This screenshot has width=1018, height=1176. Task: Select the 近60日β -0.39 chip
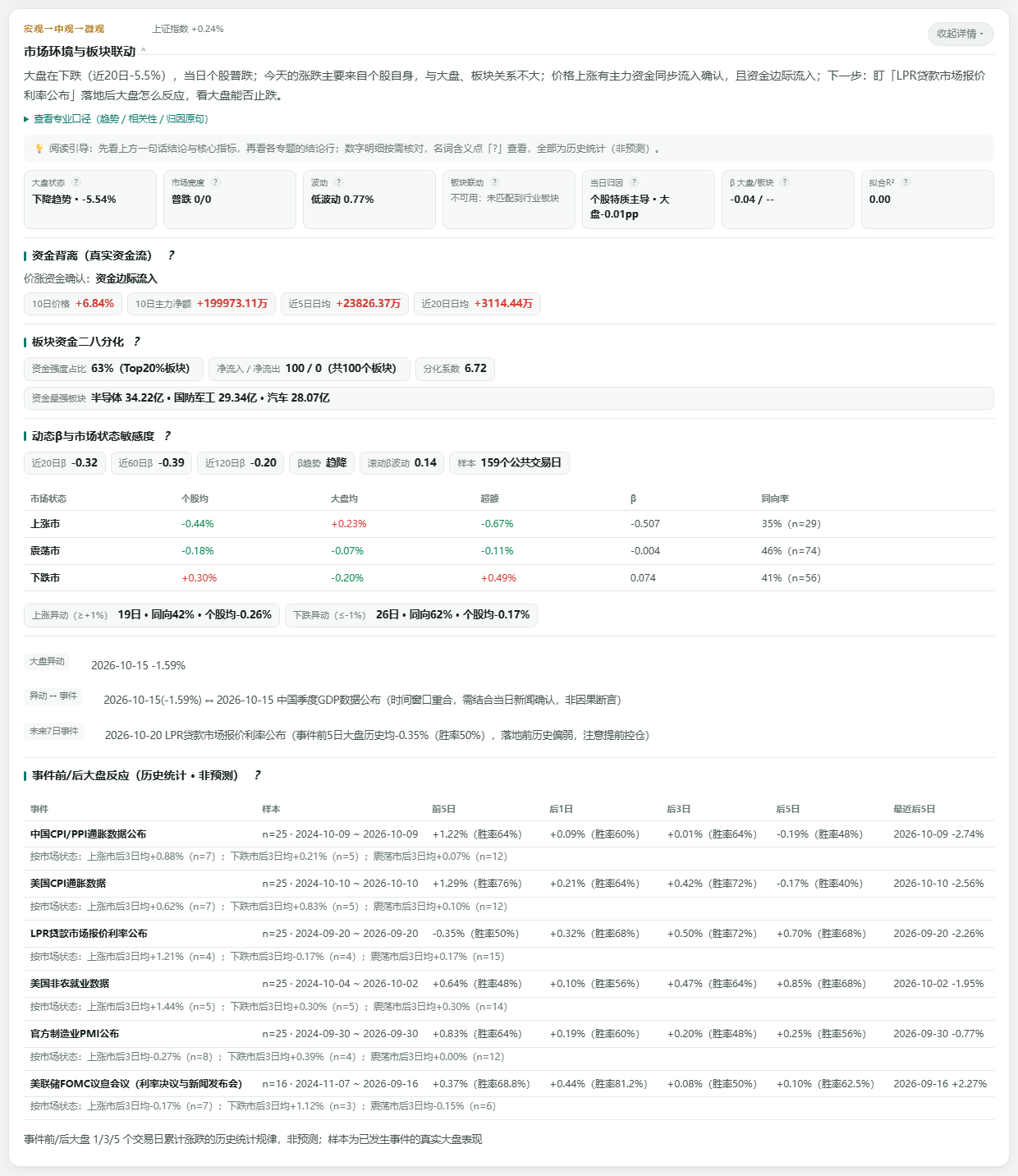point(151,463)
